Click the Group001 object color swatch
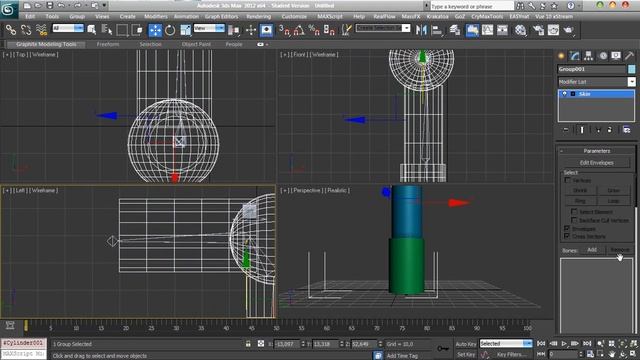This screenshot has width=640, height=360. point(631,69)
